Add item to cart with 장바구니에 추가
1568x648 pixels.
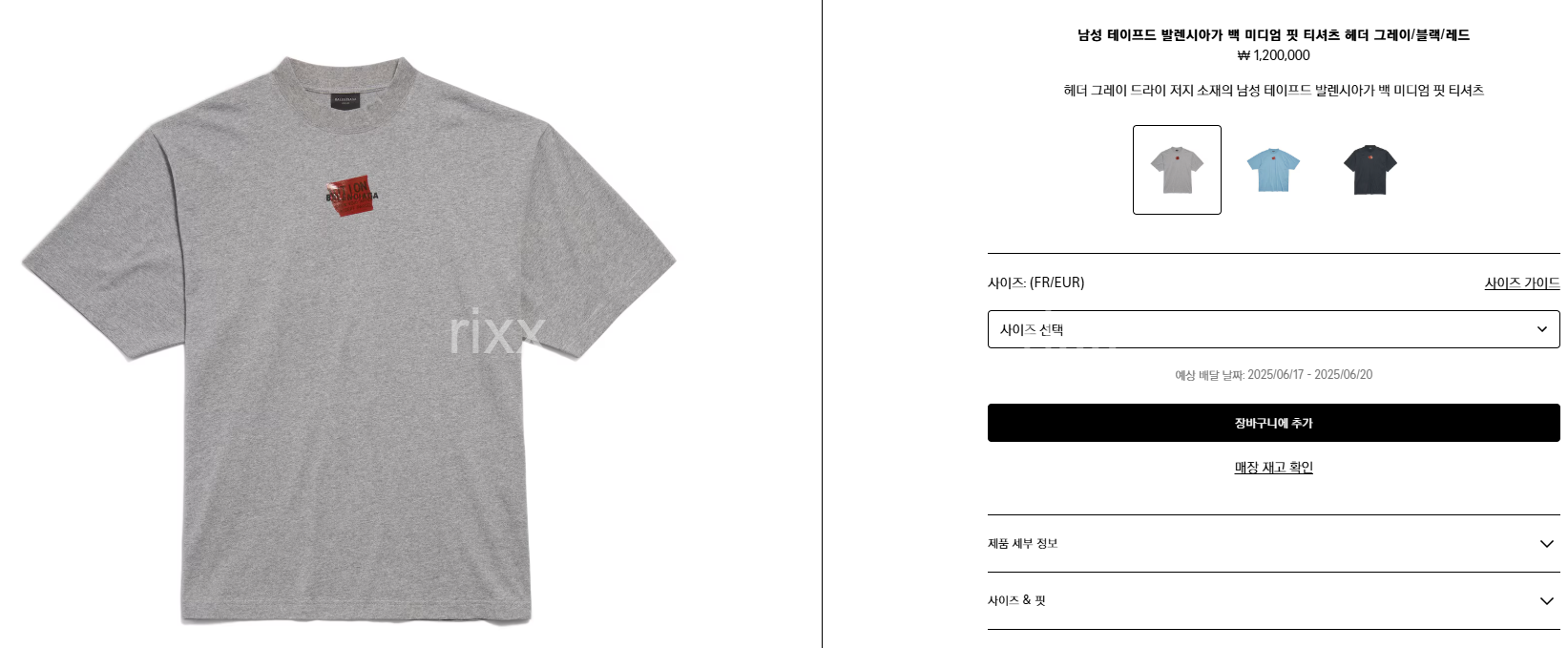(x=1273, y=423)
